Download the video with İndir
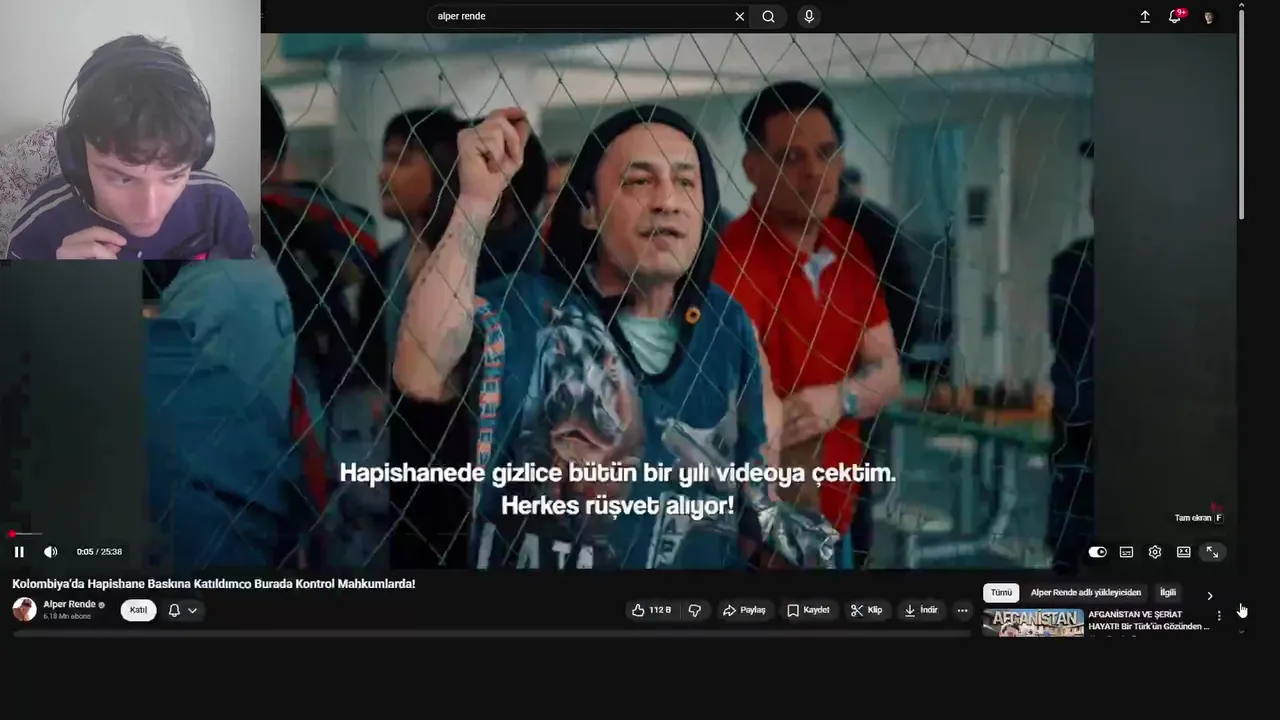This screenshot has height=720, width=1280. [921, 610]
